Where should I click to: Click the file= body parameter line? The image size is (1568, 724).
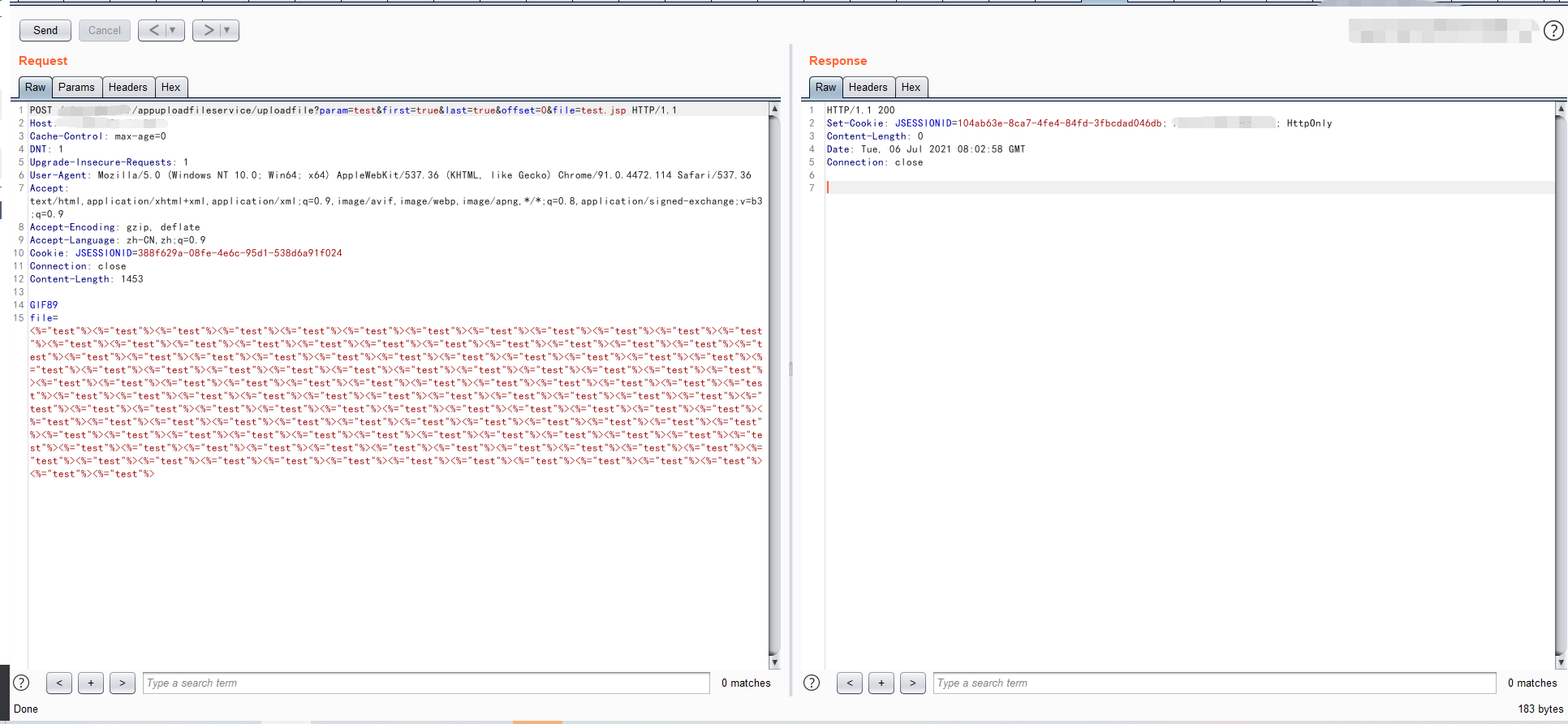(44, 318)
